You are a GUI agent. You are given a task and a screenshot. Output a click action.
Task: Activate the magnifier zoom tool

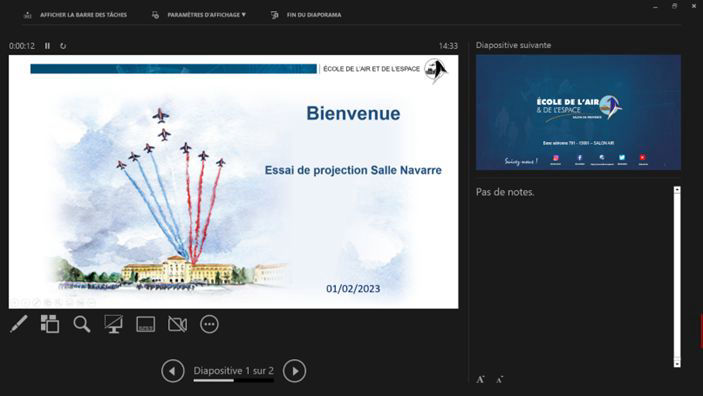pyautogui.click(x=82, y=324)
